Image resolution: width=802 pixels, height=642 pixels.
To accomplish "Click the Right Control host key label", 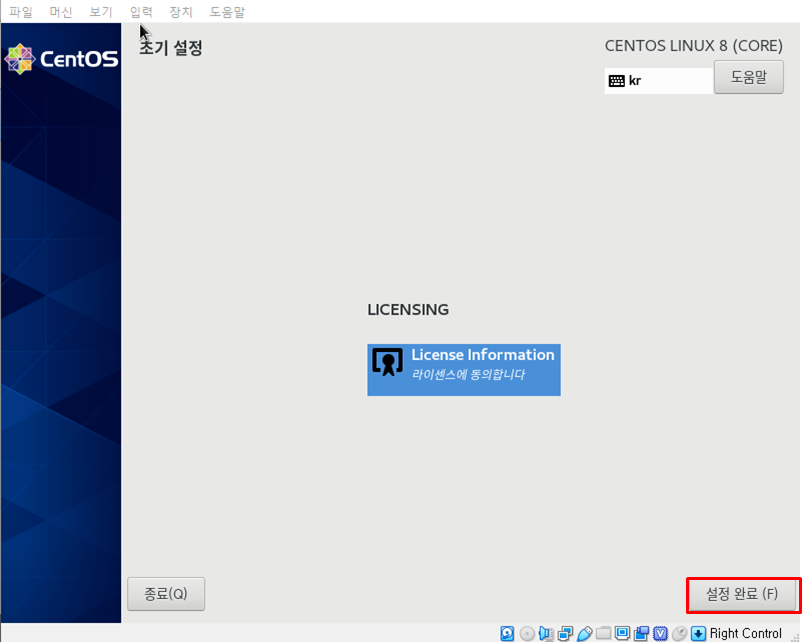I will [745, 633].
